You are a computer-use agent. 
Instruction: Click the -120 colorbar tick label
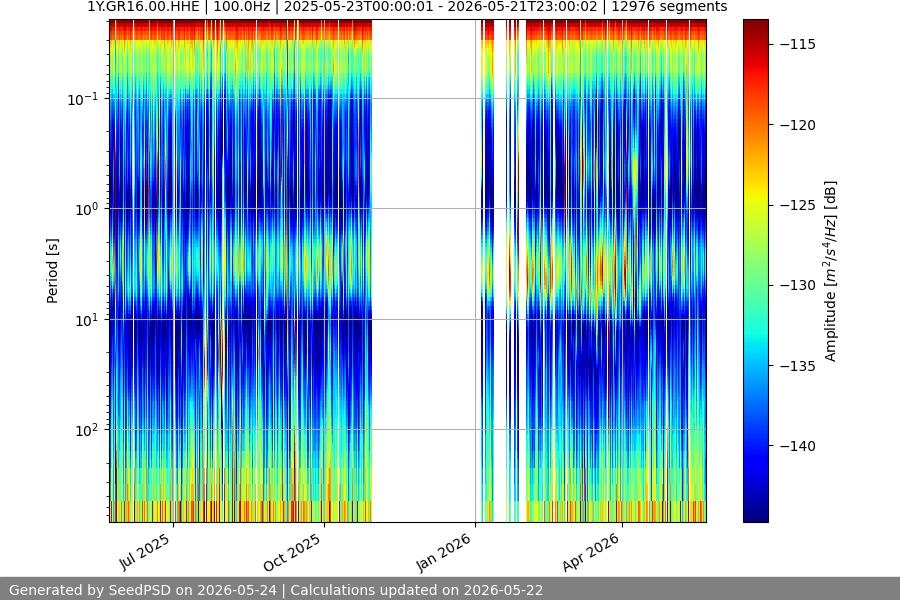point(797,125)
